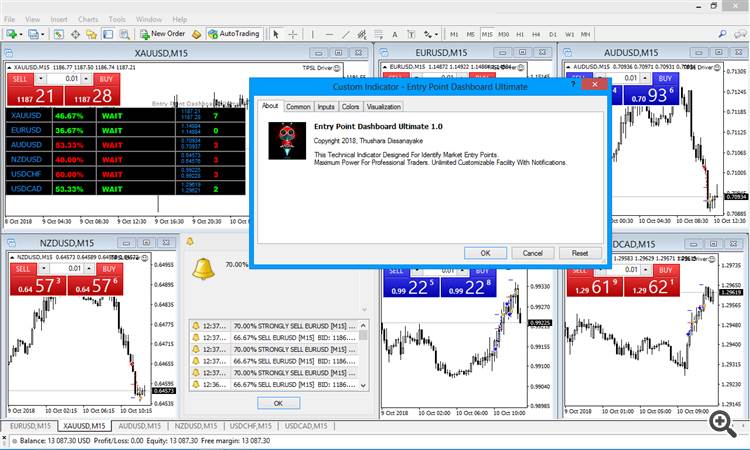
Task: Click Cancel in the indicator dialog
Action: (x=532, y=253)
